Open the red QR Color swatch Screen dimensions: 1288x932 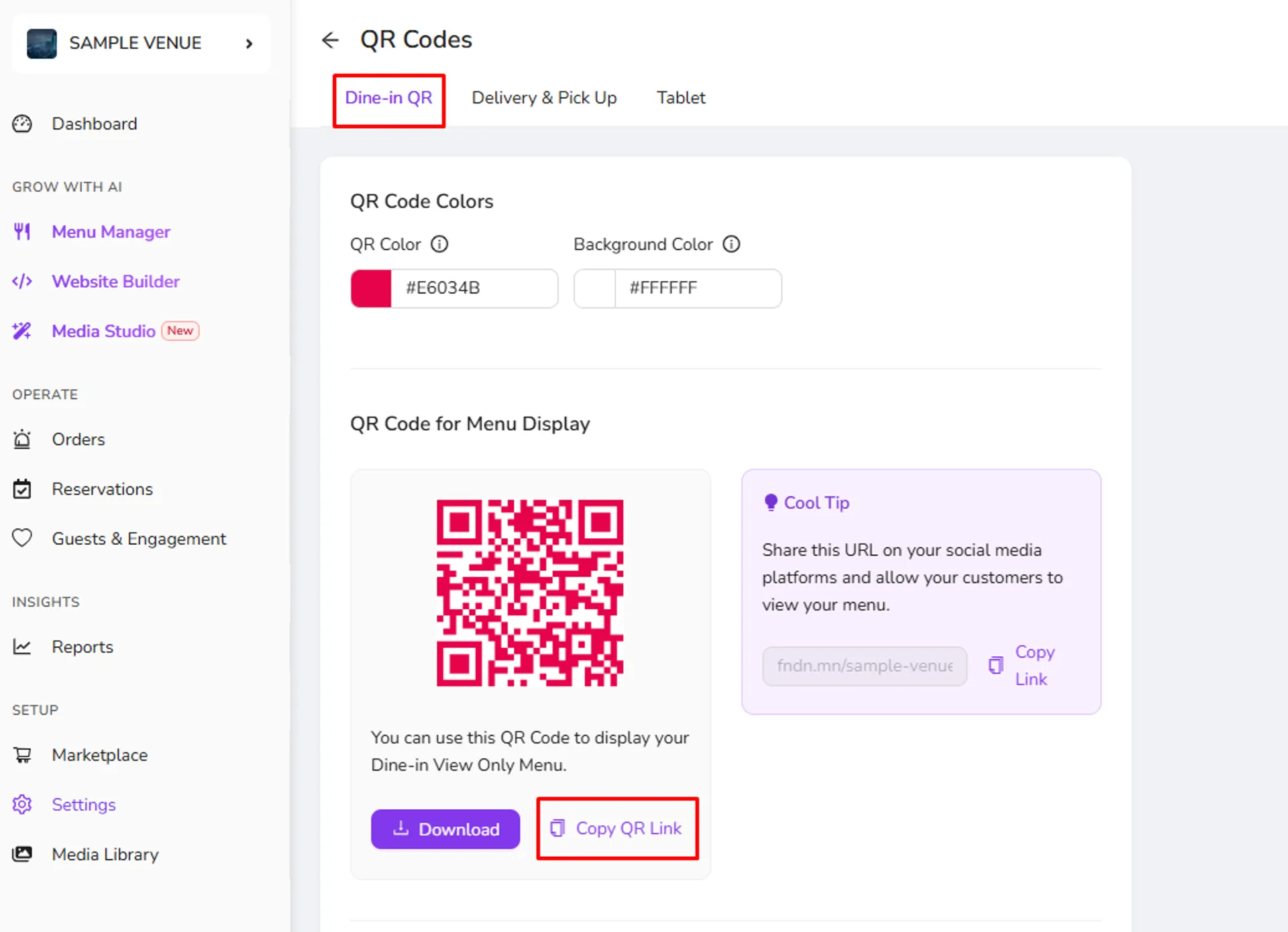pos(371,289)
